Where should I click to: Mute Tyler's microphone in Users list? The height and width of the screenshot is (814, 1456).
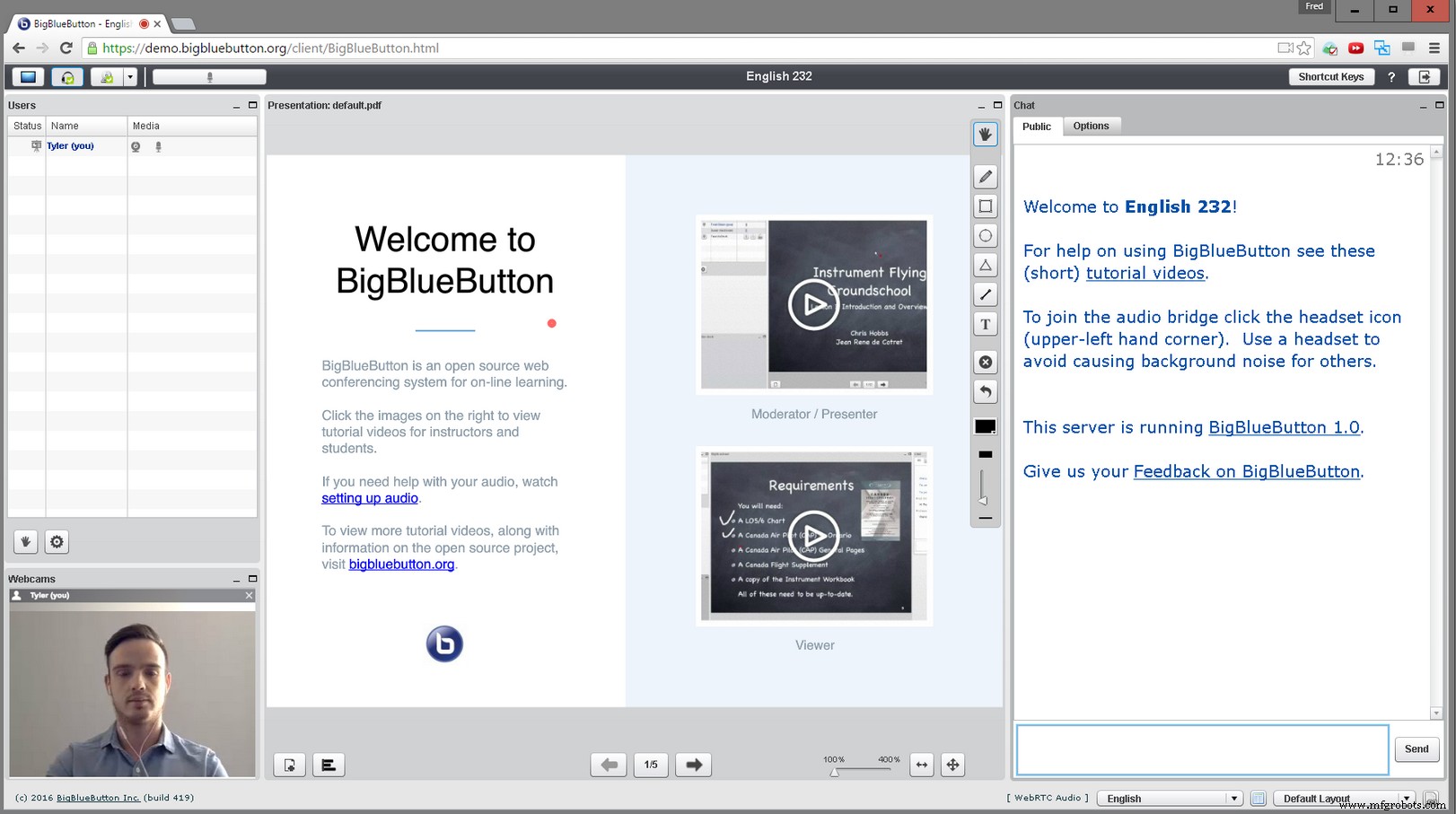(x=158, y=146)
